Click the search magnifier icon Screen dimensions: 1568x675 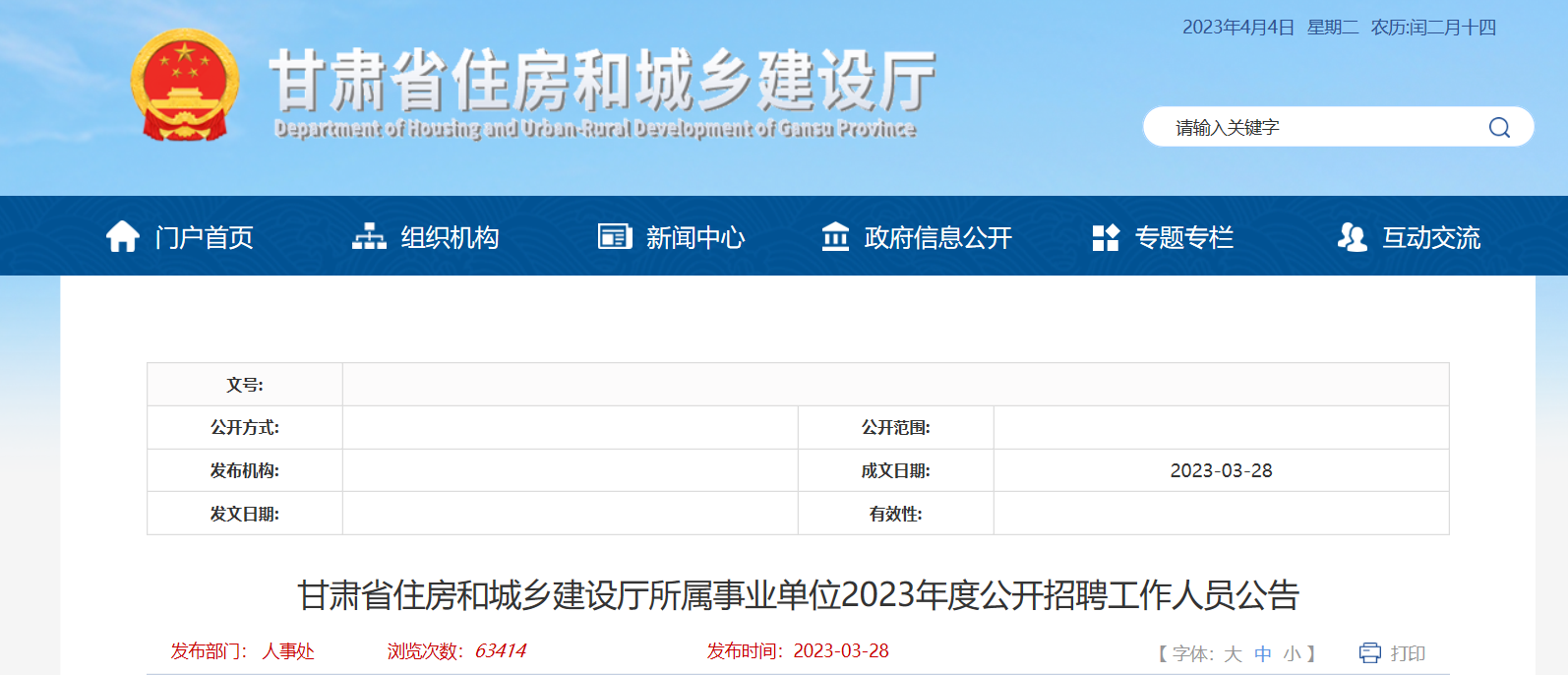1498,128
